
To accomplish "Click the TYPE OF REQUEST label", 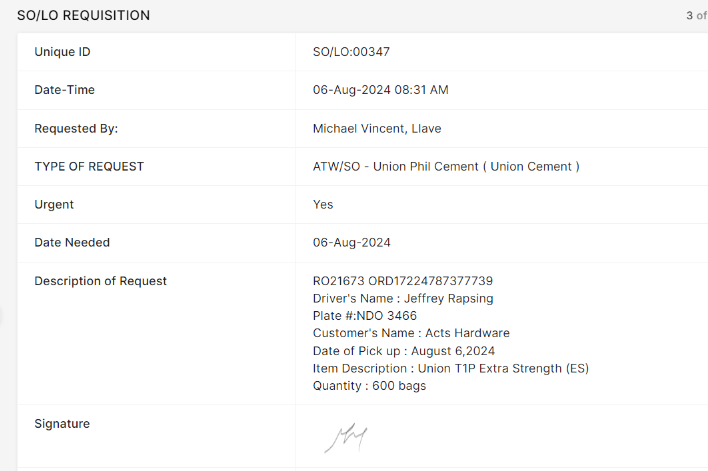I will (89, 167).
